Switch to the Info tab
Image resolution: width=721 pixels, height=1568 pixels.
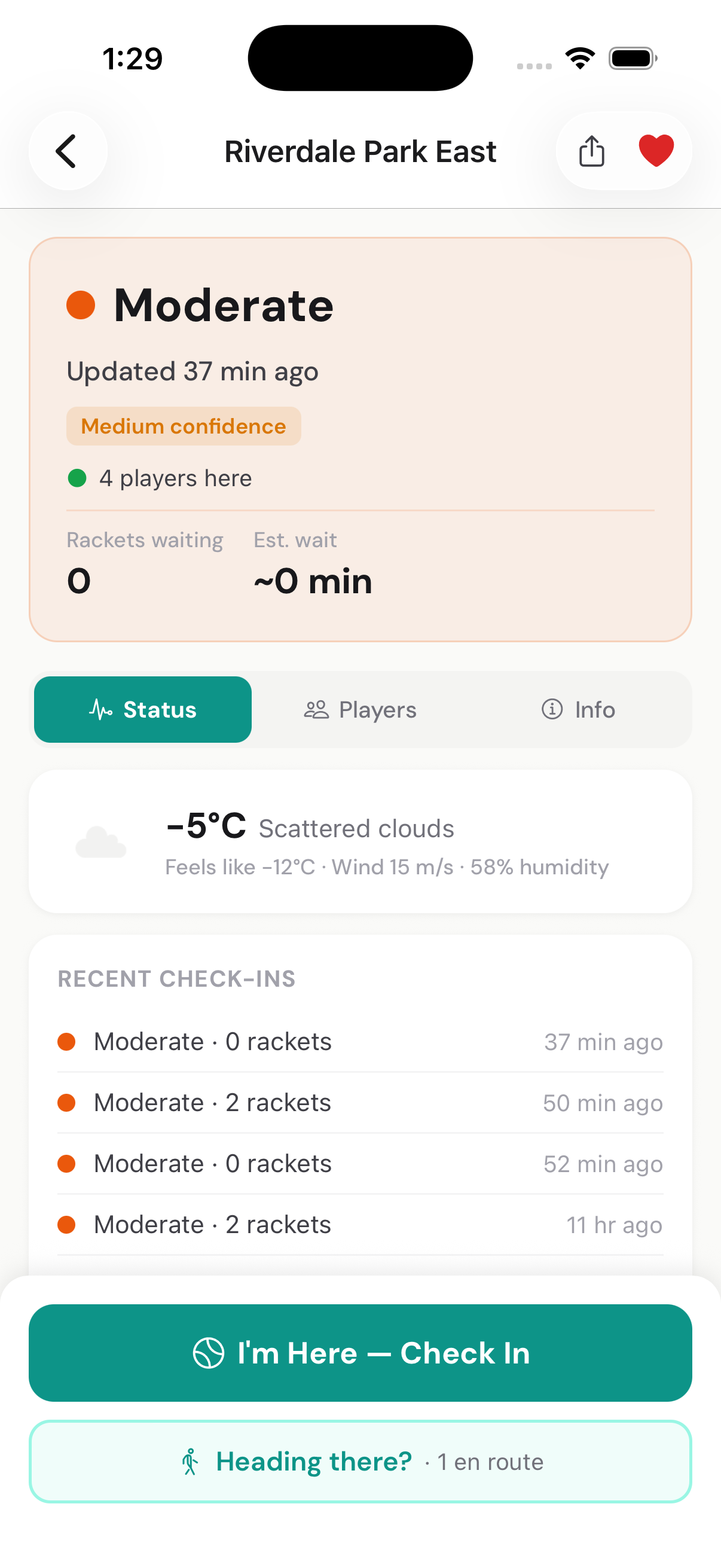578,710
